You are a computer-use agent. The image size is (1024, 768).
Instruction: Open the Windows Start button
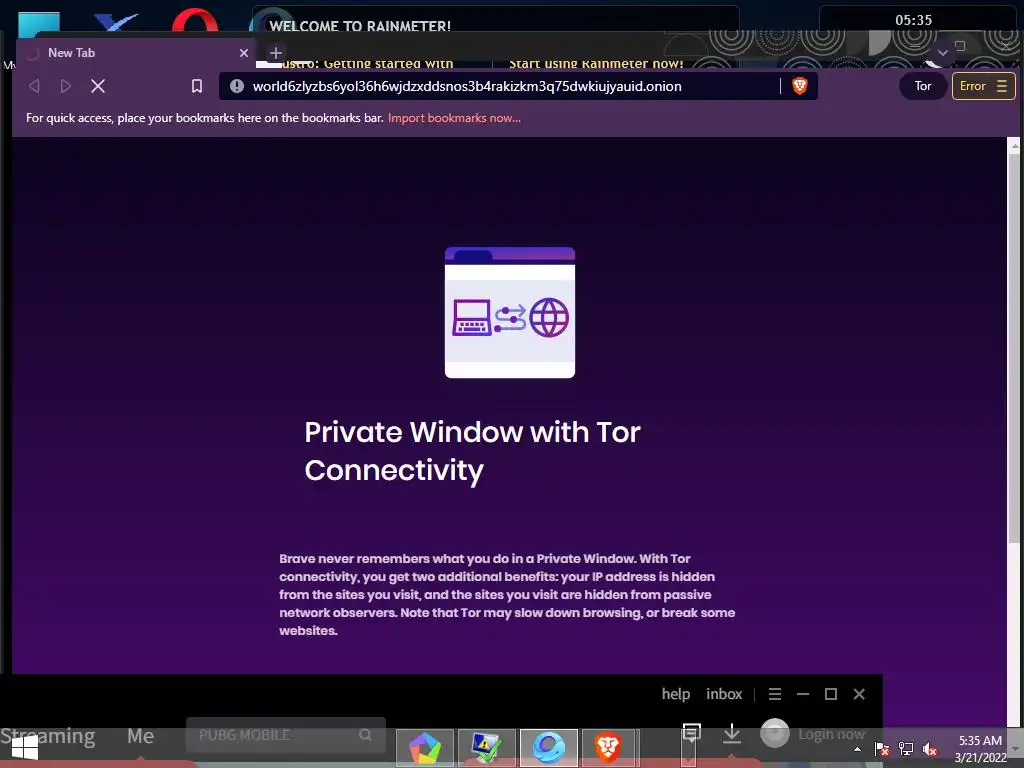(x=24, y=748)
